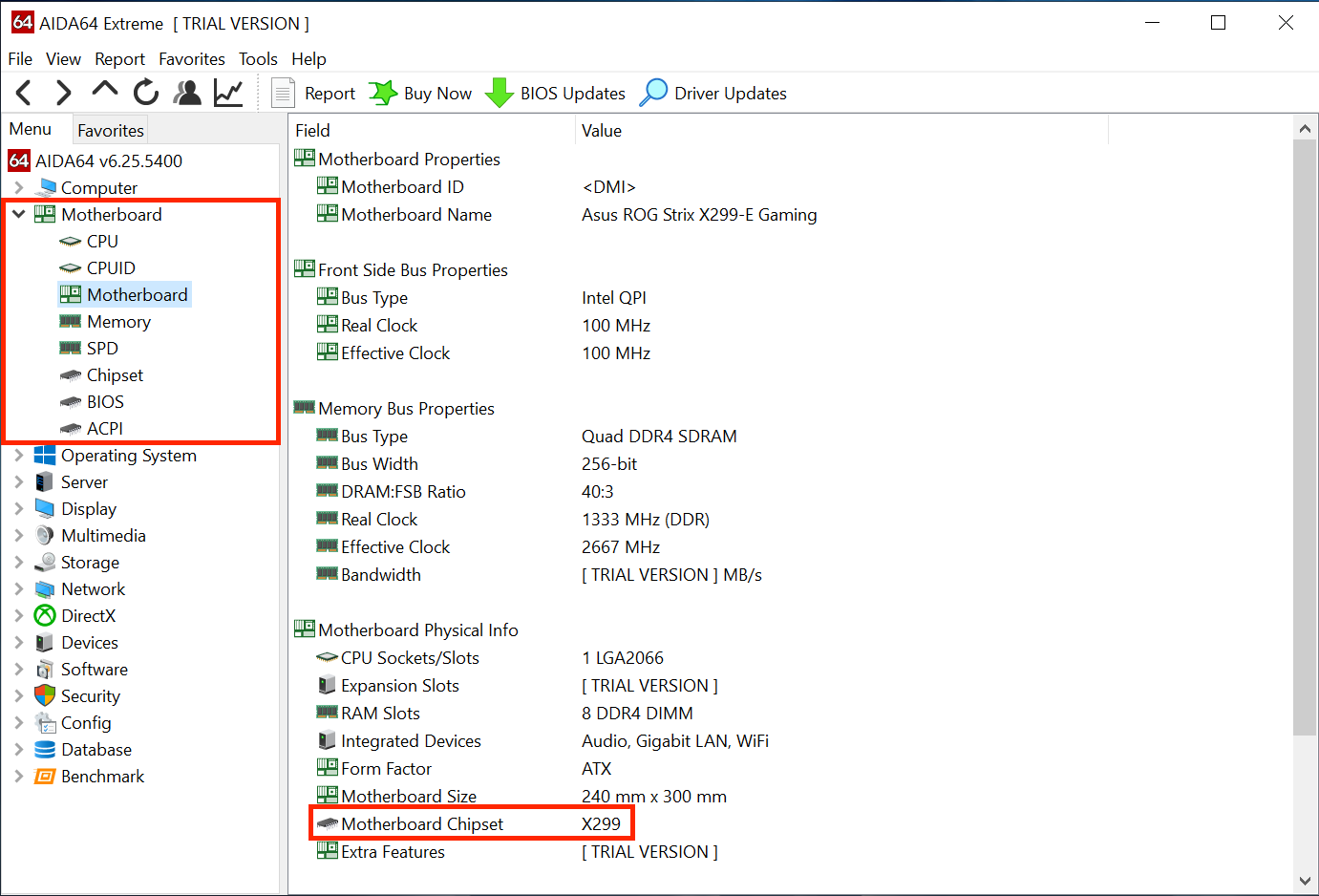Switch to the Favorites tab
Viewport: 1319px width, 896px height.
click(111, 131)
